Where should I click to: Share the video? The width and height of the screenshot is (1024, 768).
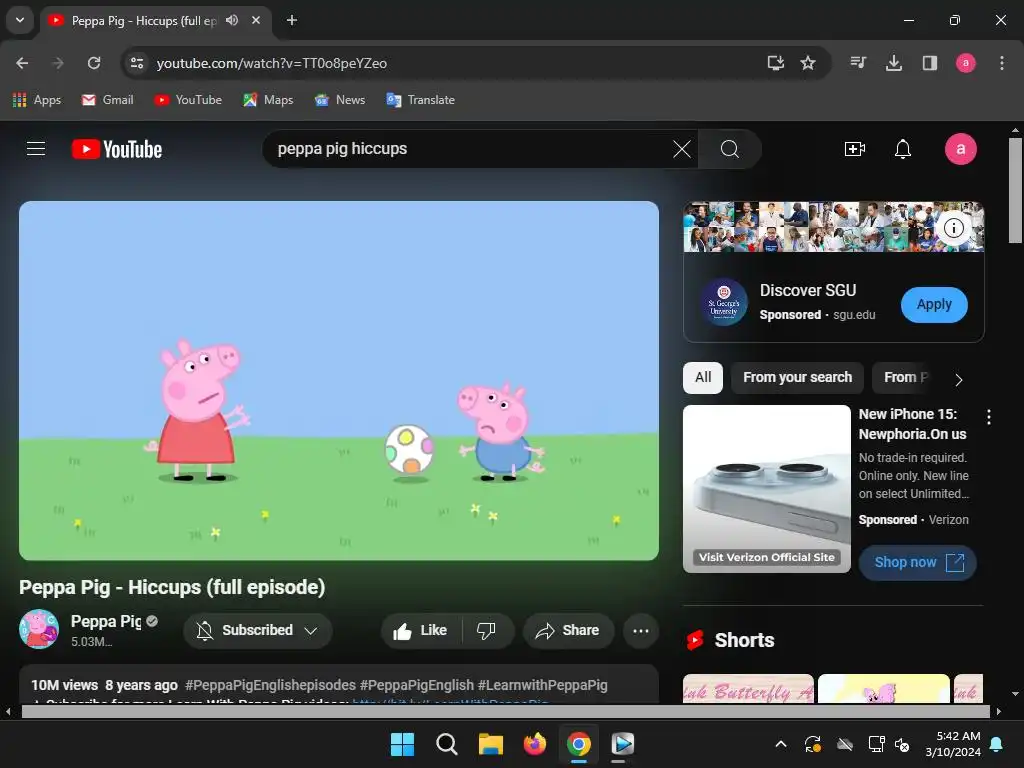point(568,630)
